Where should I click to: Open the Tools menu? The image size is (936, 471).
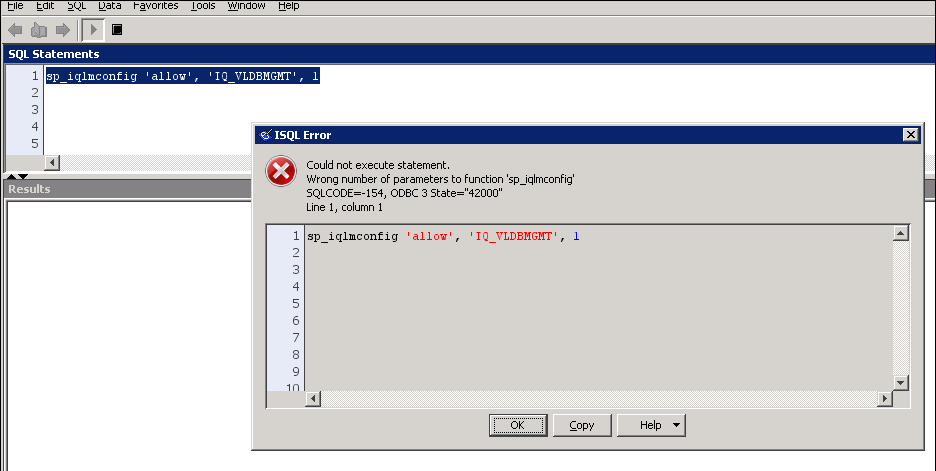click(x=203, y=5)
